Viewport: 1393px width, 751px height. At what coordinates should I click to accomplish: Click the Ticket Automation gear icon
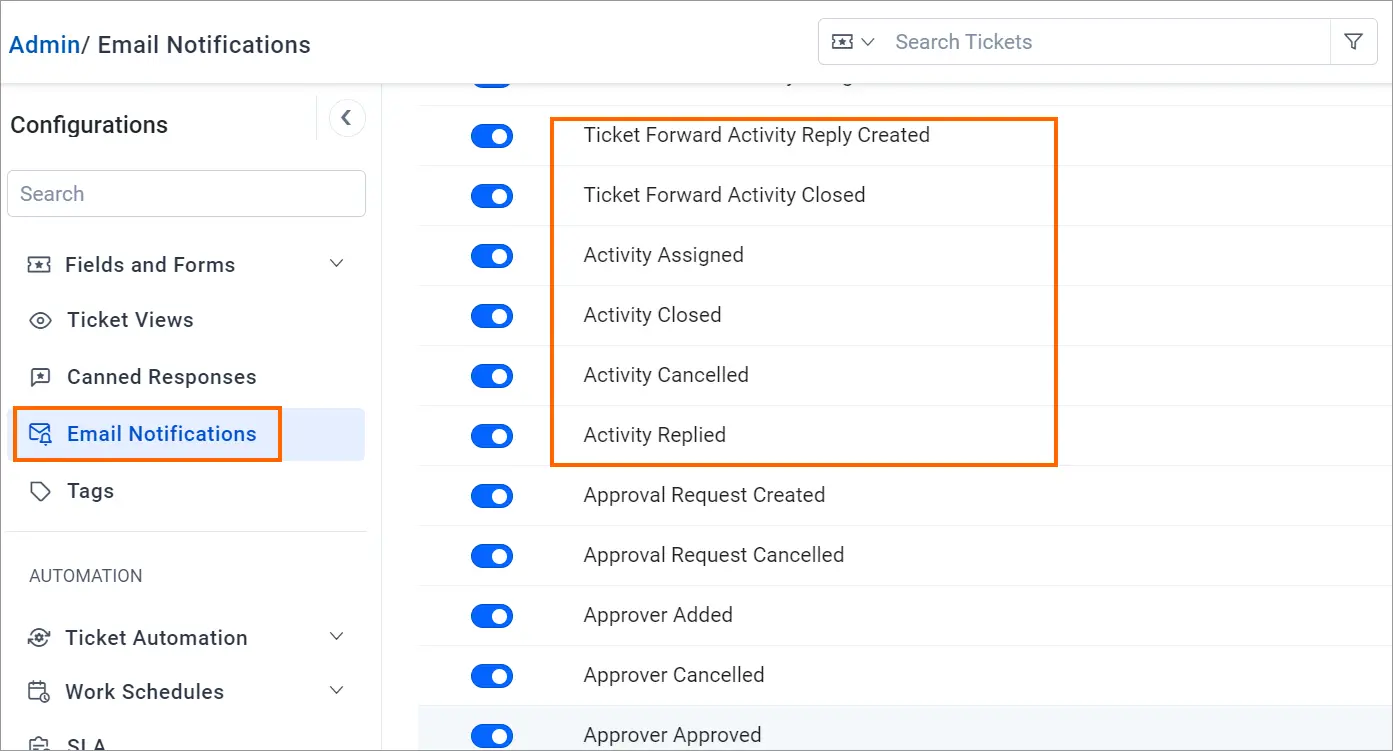click(x=39, y=638)
